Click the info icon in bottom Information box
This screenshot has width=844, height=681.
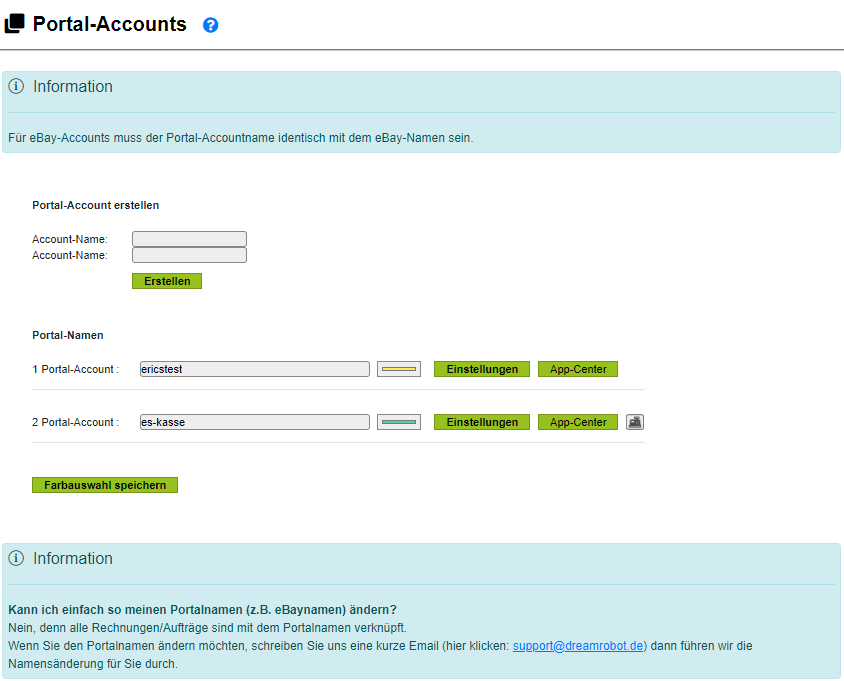point(16,558)
